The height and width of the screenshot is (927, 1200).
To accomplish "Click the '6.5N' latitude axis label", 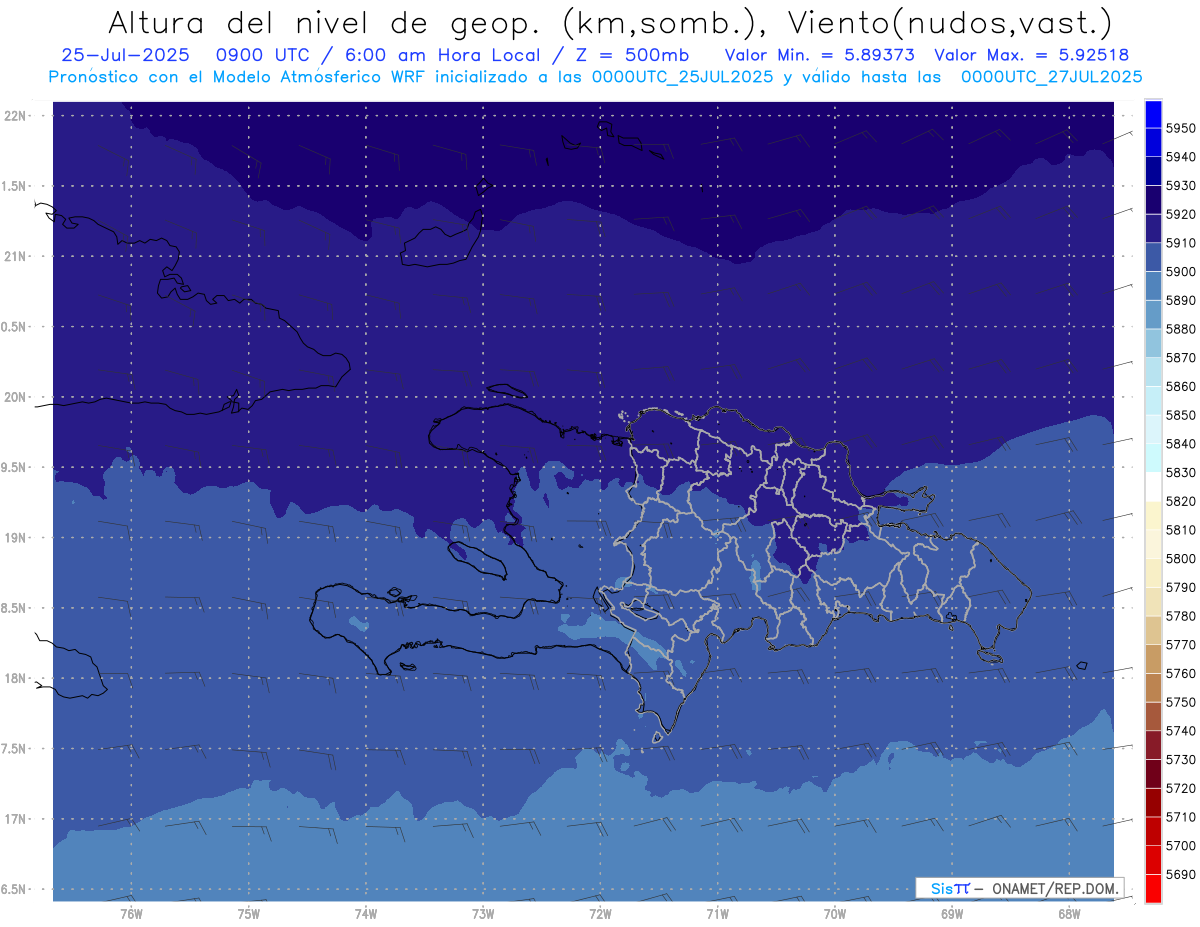I will [x=15, y=890].
